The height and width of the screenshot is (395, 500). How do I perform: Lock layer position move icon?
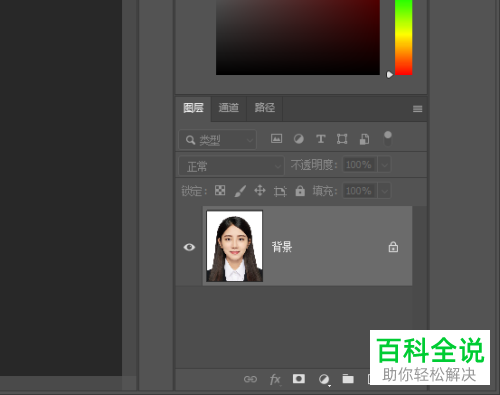pos(260,191)
